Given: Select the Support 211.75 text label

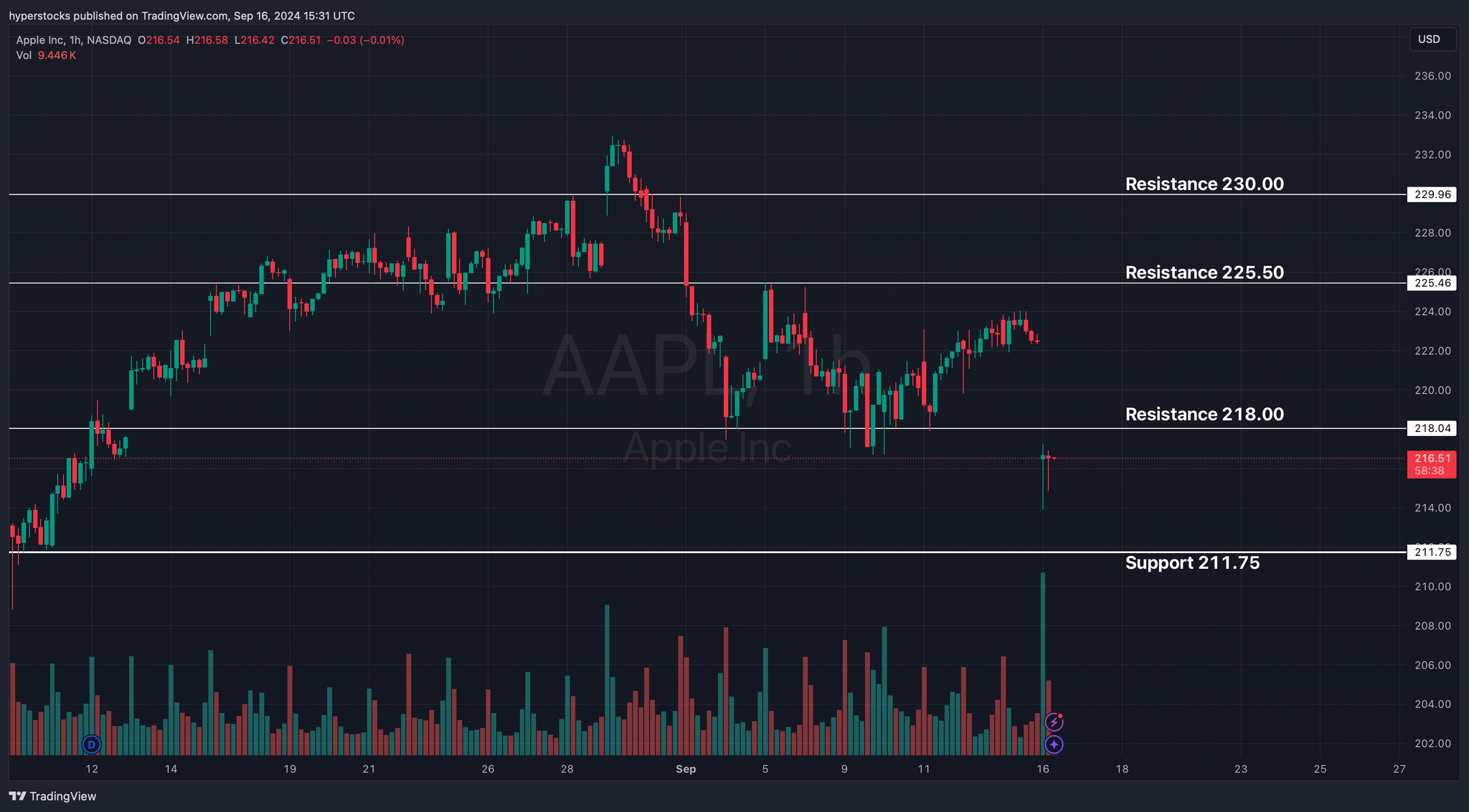Looking at the screenshot, I should click(1192, 563).
